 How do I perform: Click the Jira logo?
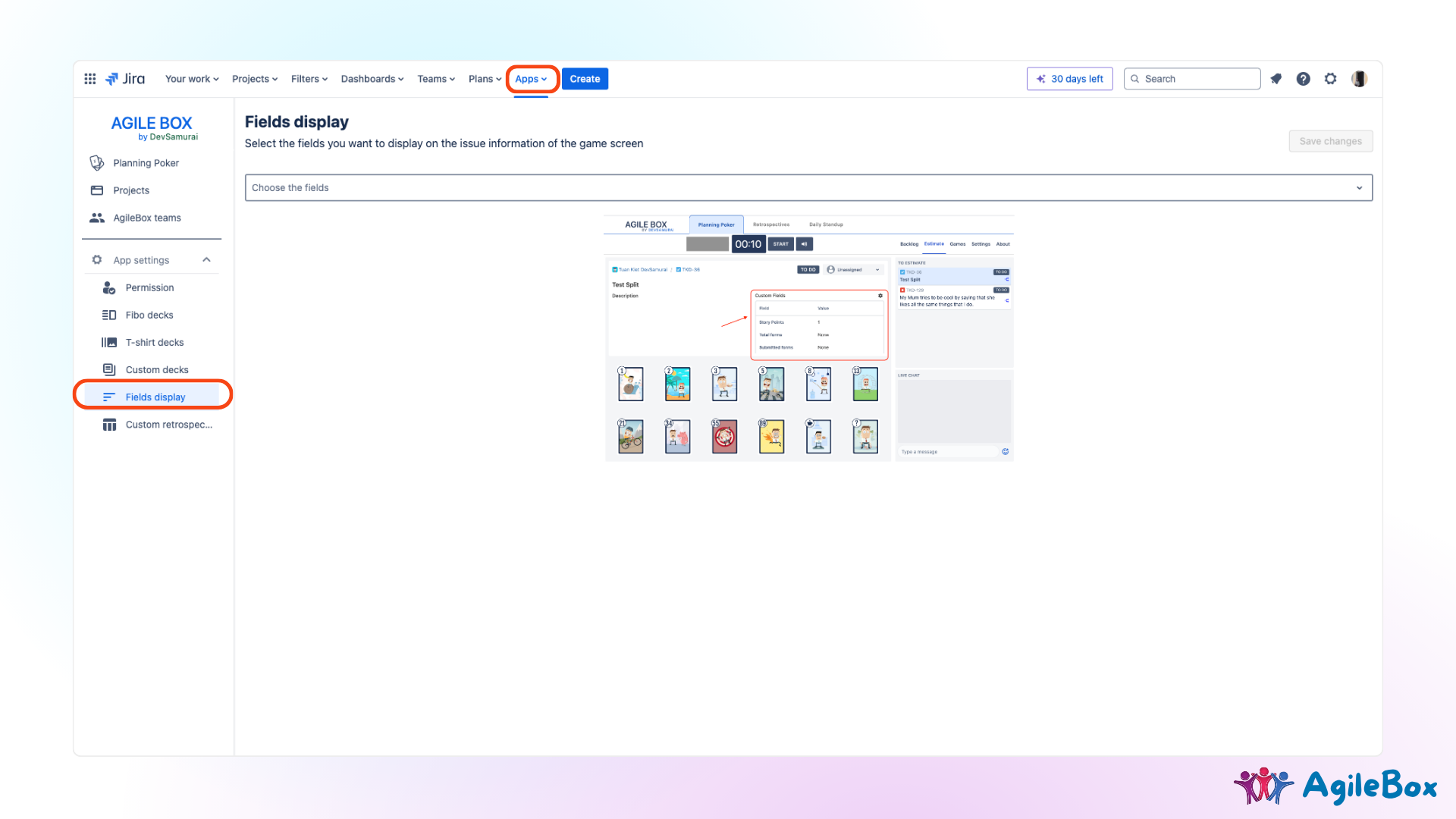[126, 79]
